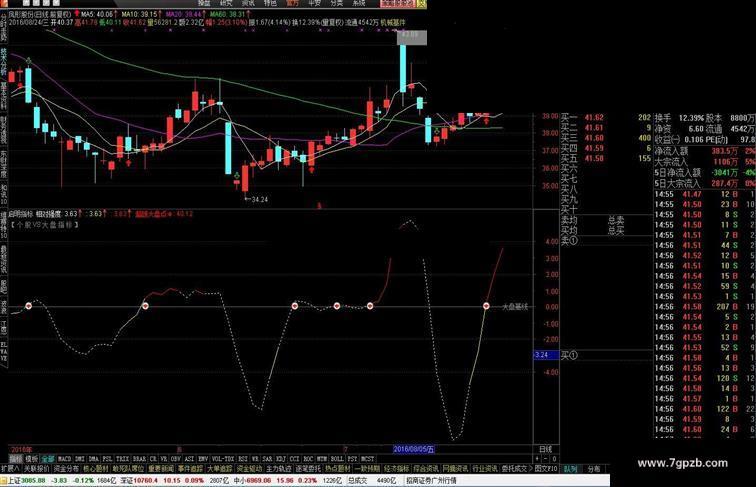The image size is (756, 487).
Task: Switch to the 指标 tab
Action: [16, 459]
